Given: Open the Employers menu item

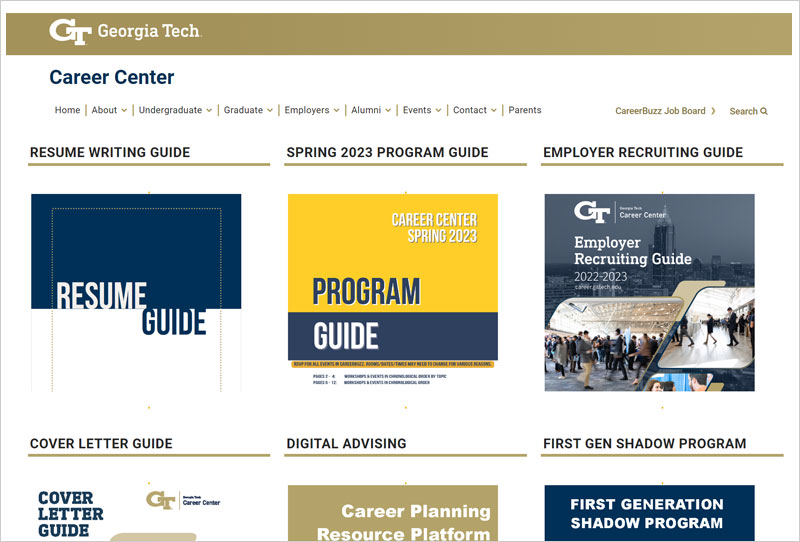Looking at the screenshot, I should pos(307,110).
